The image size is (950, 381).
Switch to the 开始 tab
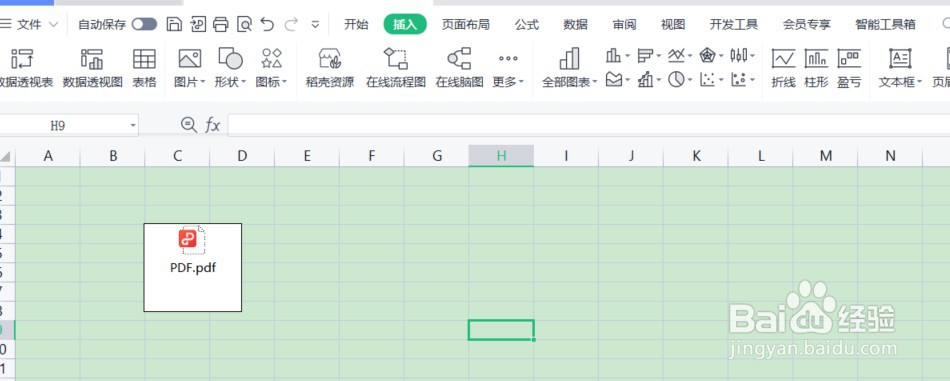(356, 24)
